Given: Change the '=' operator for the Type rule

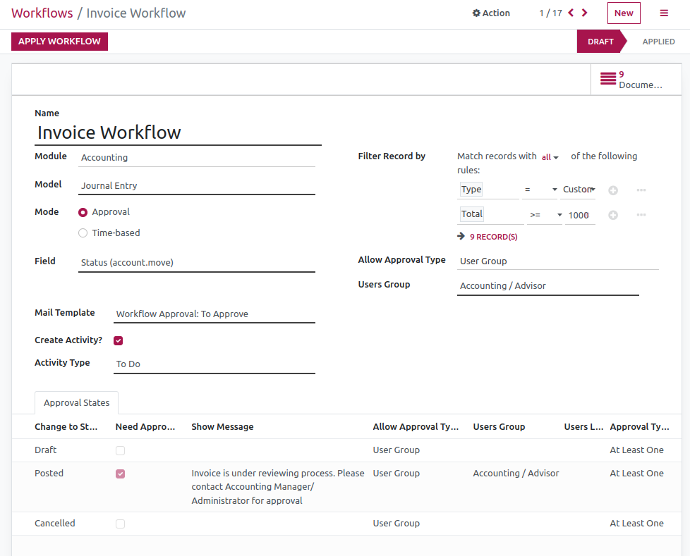Looking at the screenshot, I should click(541, 190).
